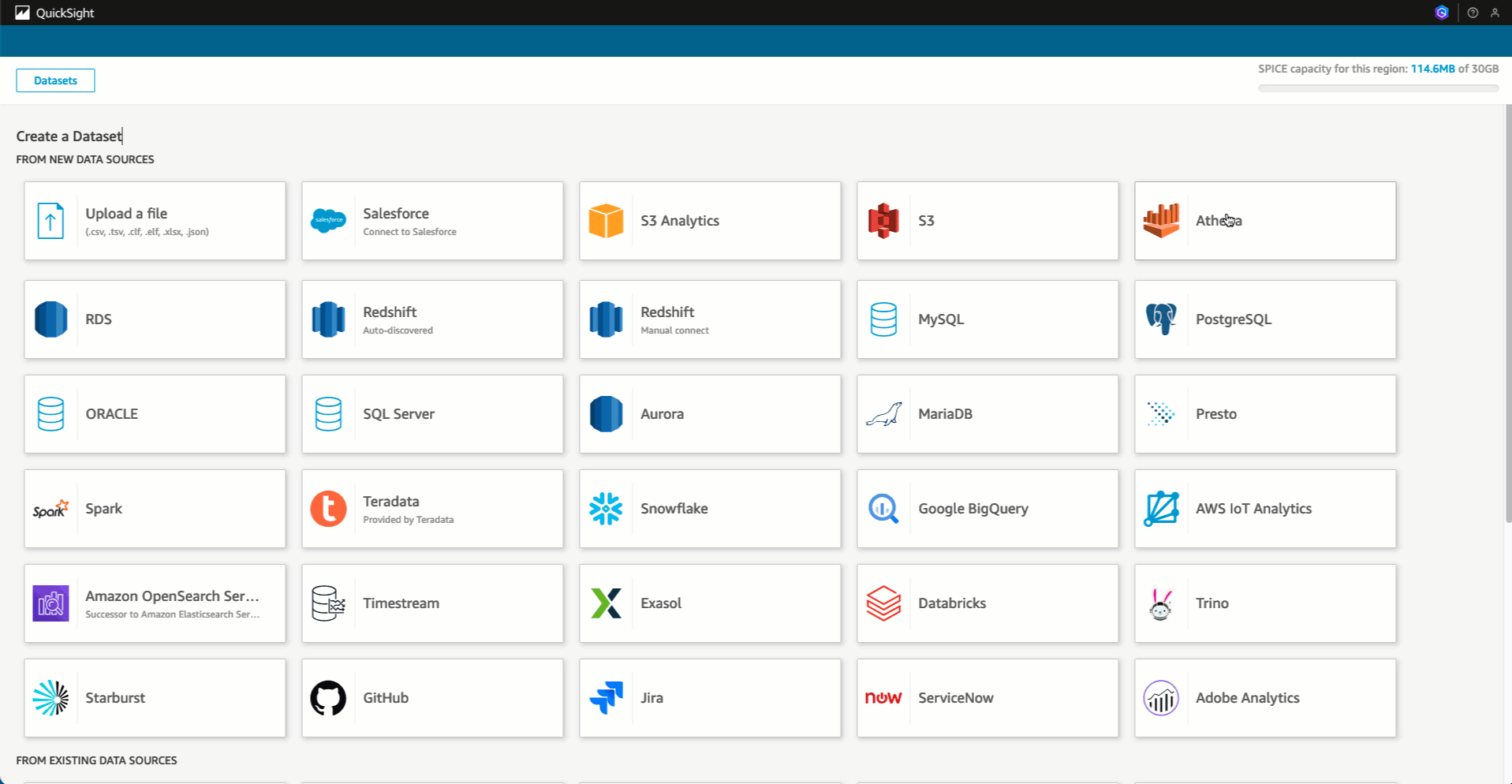Select the Upload a file data source label
The width and height of the screenshot is (1512, 784).
(x=126, y=213)
